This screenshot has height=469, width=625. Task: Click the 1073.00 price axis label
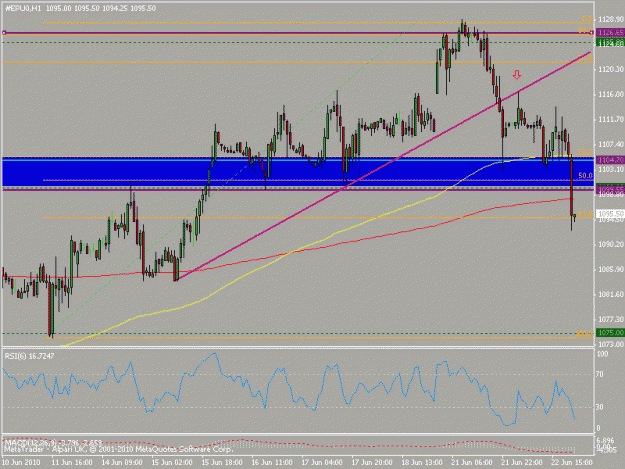[611, 343]
